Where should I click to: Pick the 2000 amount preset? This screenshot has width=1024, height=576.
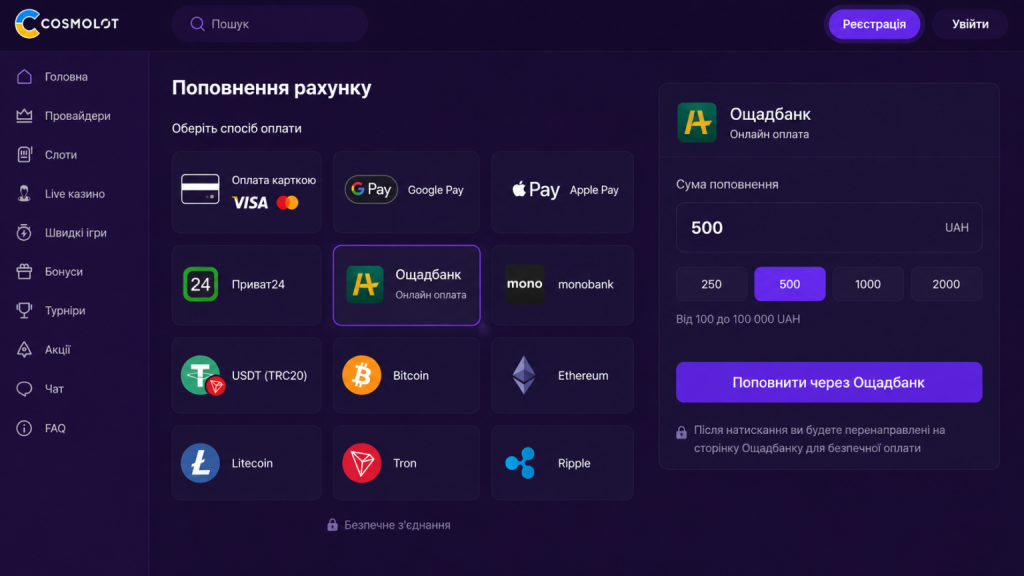tap(946, 284)
